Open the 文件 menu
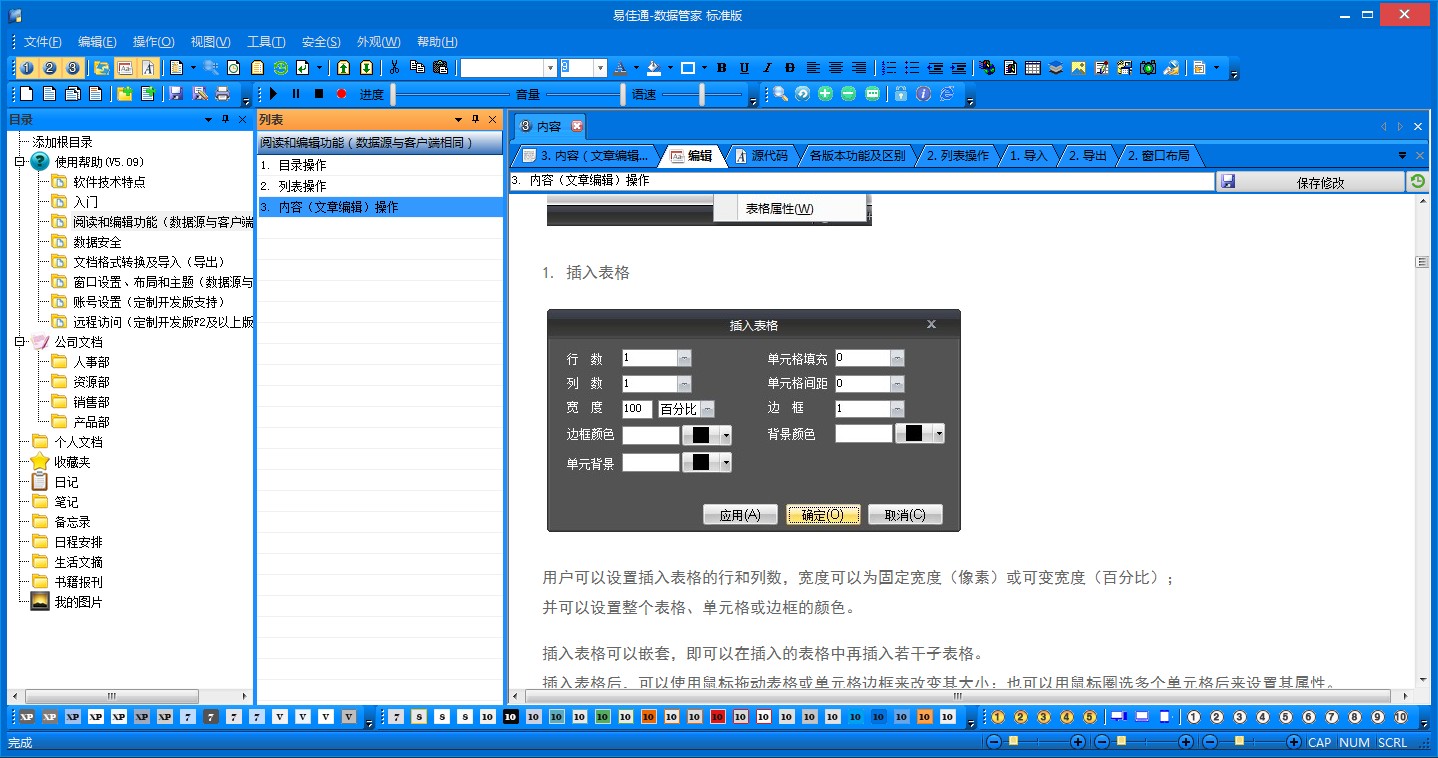 point(43,42)
